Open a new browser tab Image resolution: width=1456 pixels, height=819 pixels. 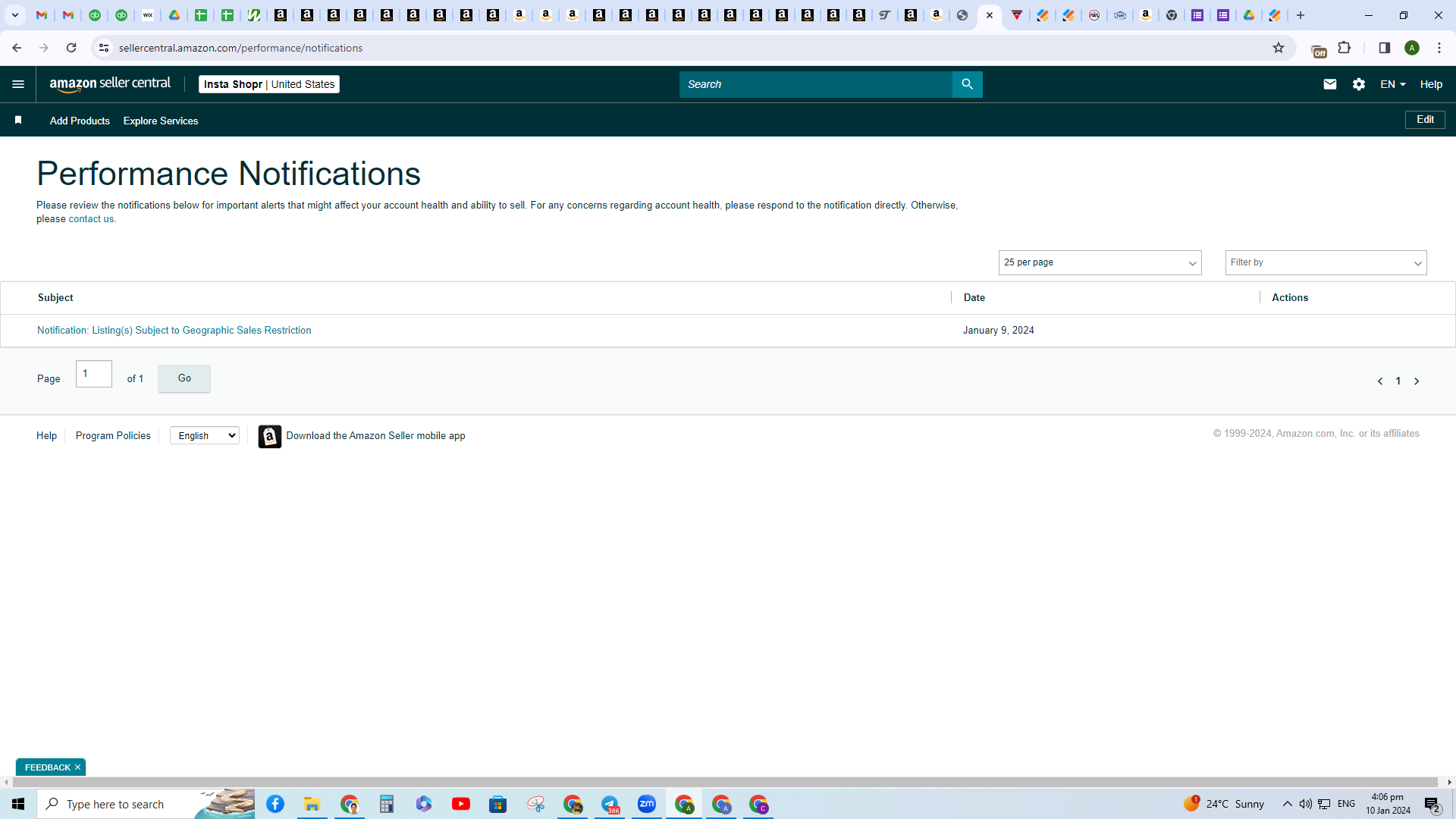(x=1301, y=15)
